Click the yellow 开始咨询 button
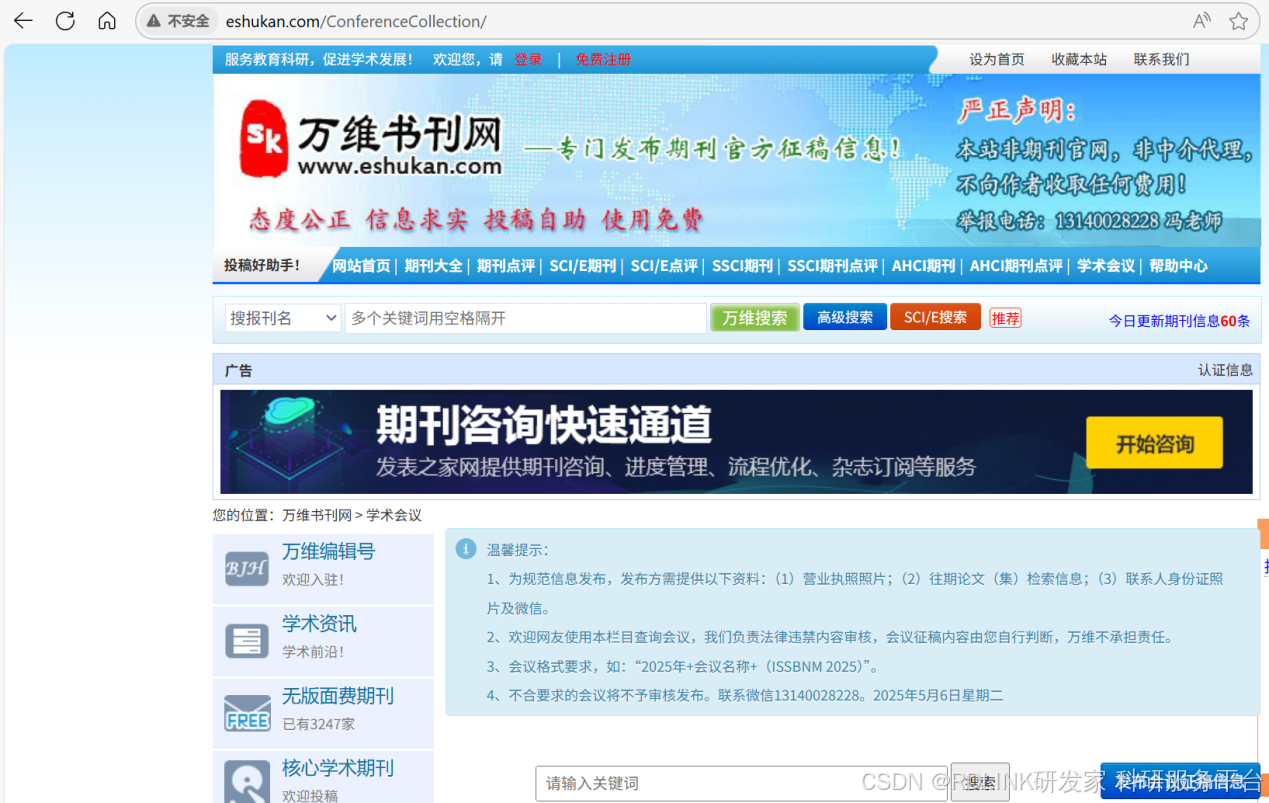The width and height of the screenshot is (1269, 803). coord(1155,443)
